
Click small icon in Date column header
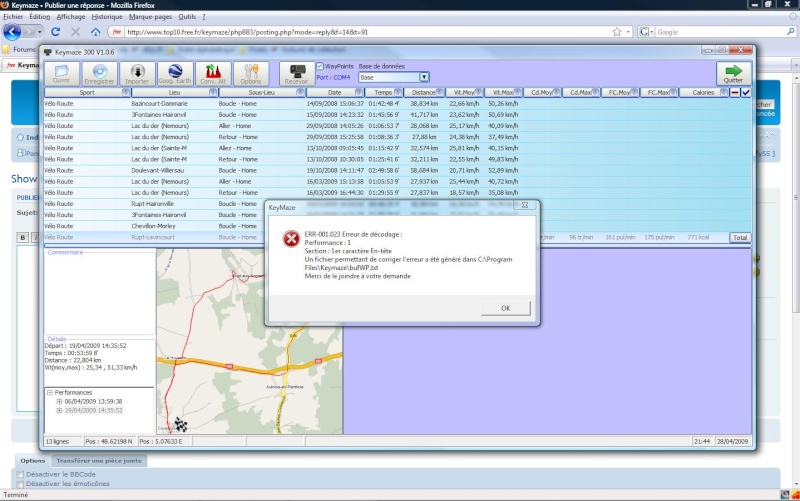(359, 92)
